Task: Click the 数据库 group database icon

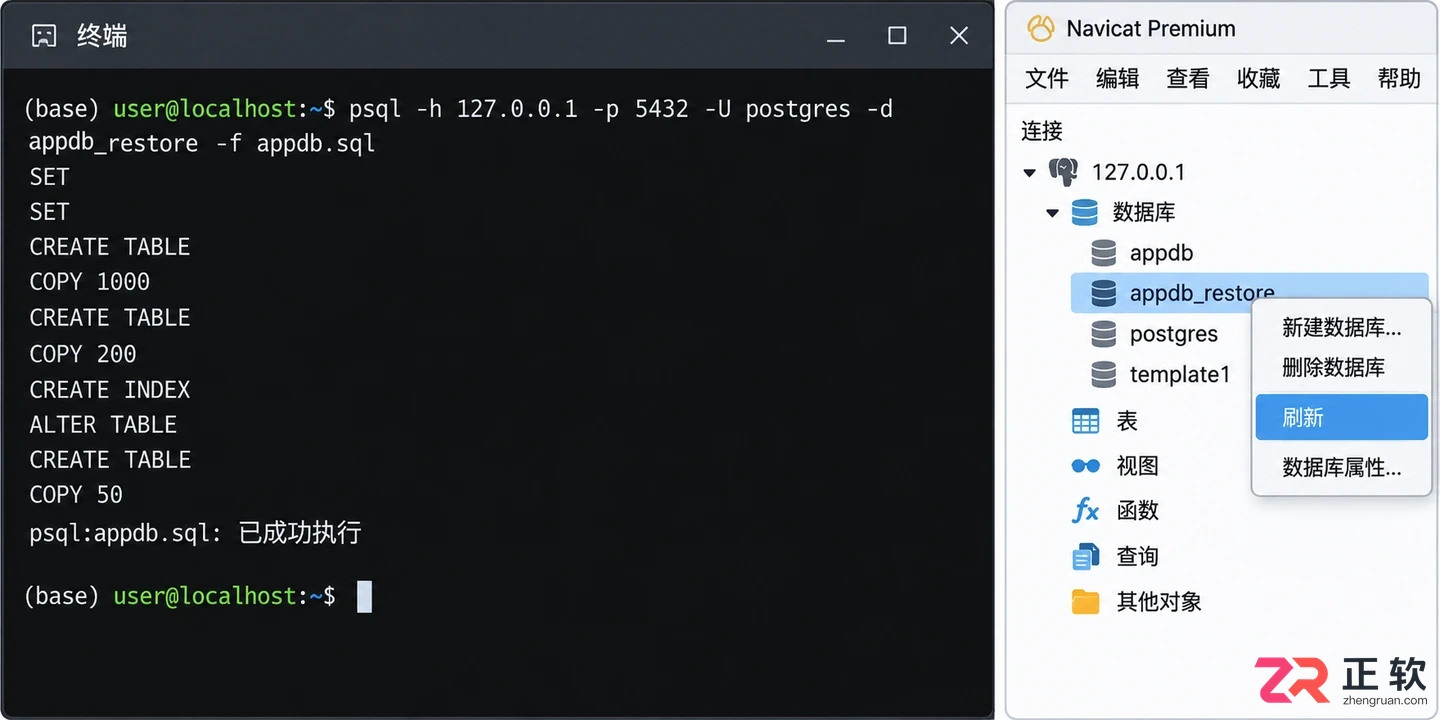Action: coord(1084,212)
